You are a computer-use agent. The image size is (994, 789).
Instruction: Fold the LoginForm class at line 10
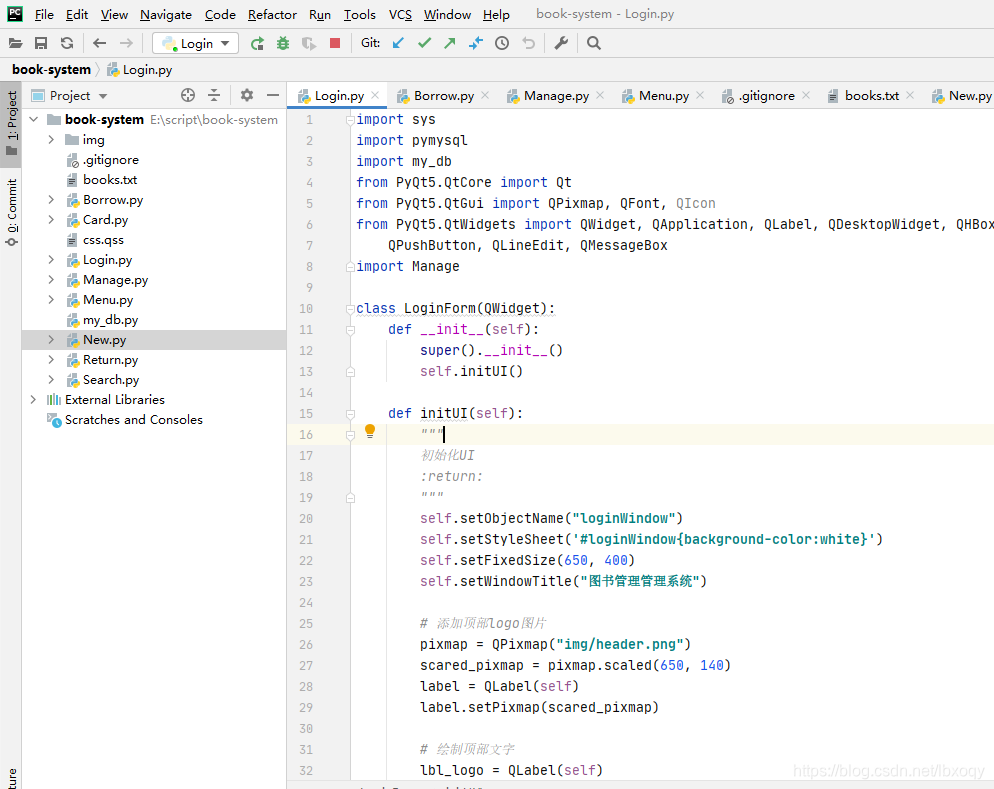350,309
